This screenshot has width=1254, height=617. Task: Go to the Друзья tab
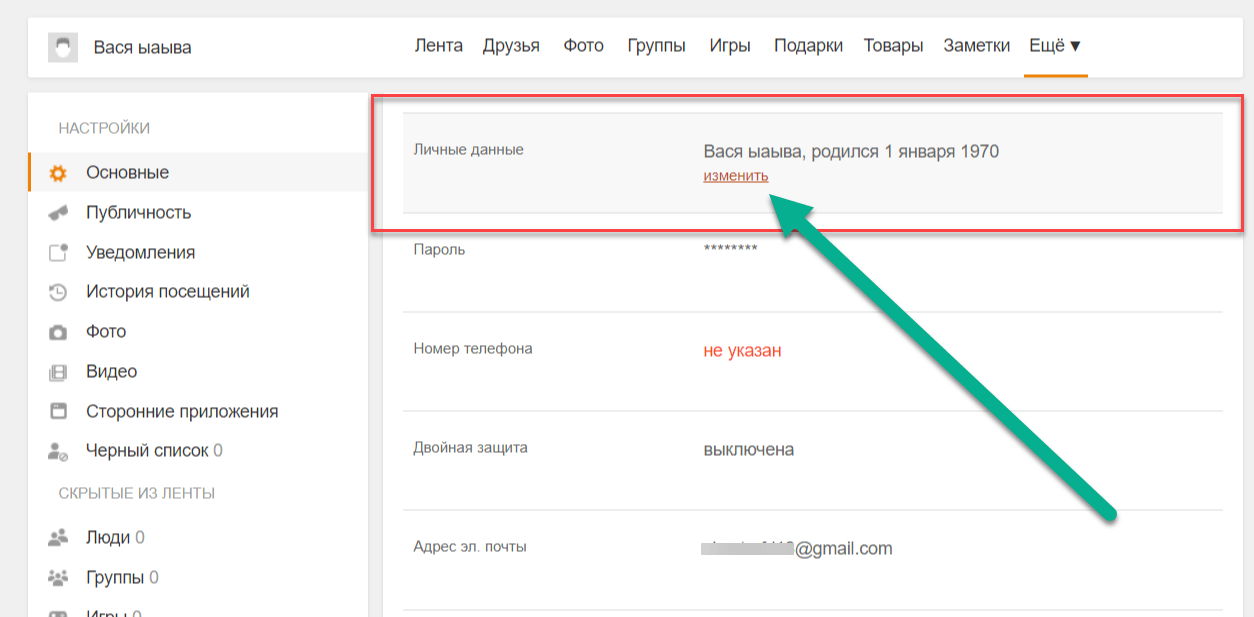[511, 46]
